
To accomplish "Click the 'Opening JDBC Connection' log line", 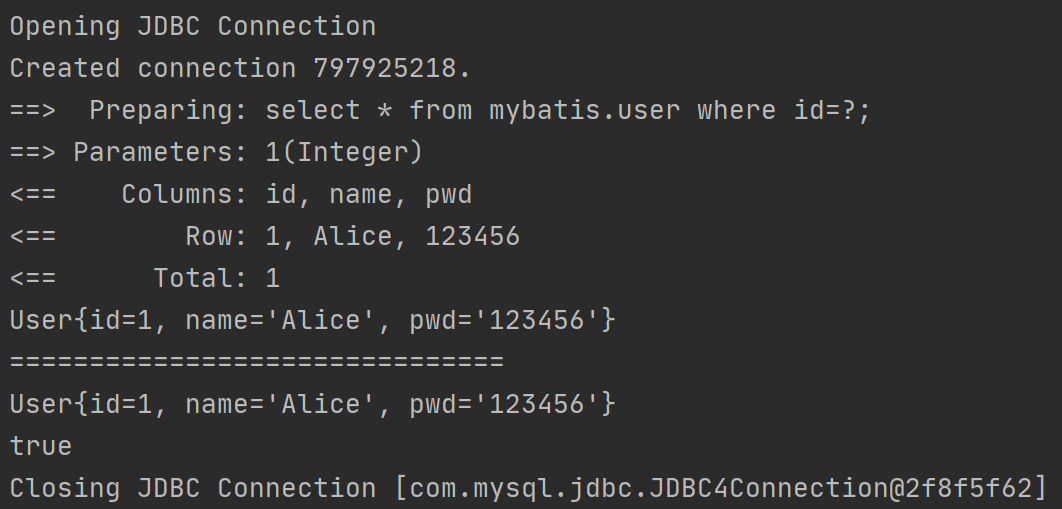I will [193, 26].
